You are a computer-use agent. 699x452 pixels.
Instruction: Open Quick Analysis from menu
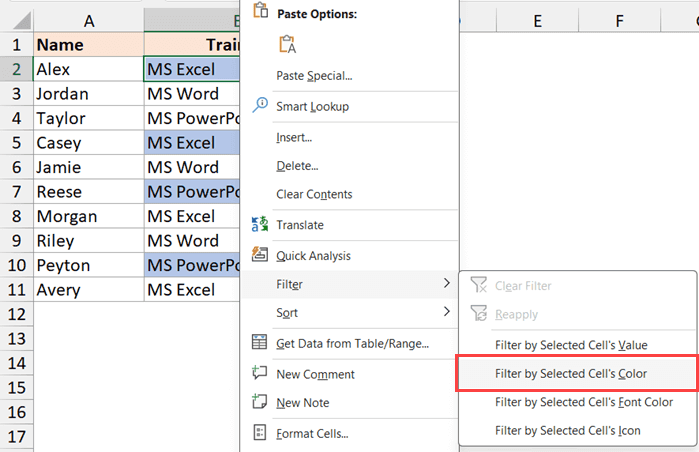click(313, 256)
